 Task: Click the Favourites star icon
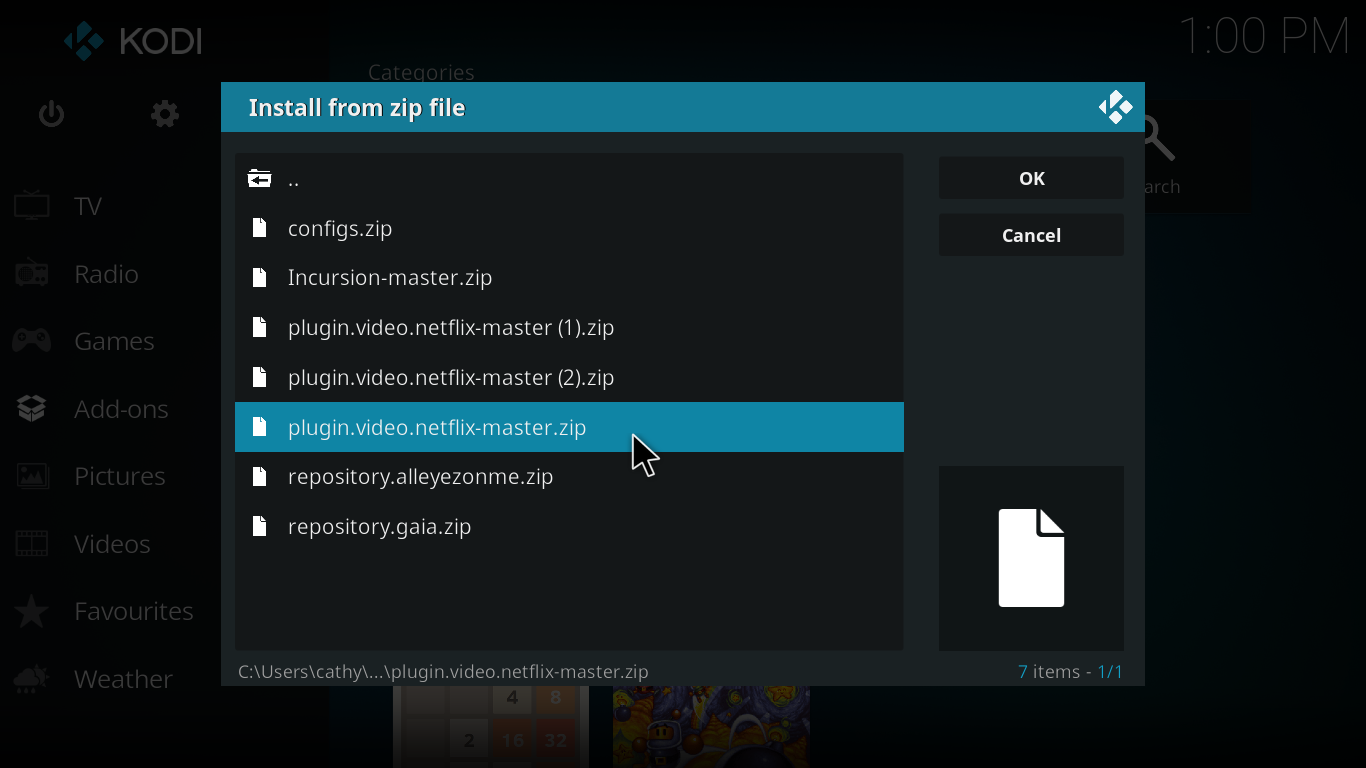pyautogui.click(x=31, y=611)
